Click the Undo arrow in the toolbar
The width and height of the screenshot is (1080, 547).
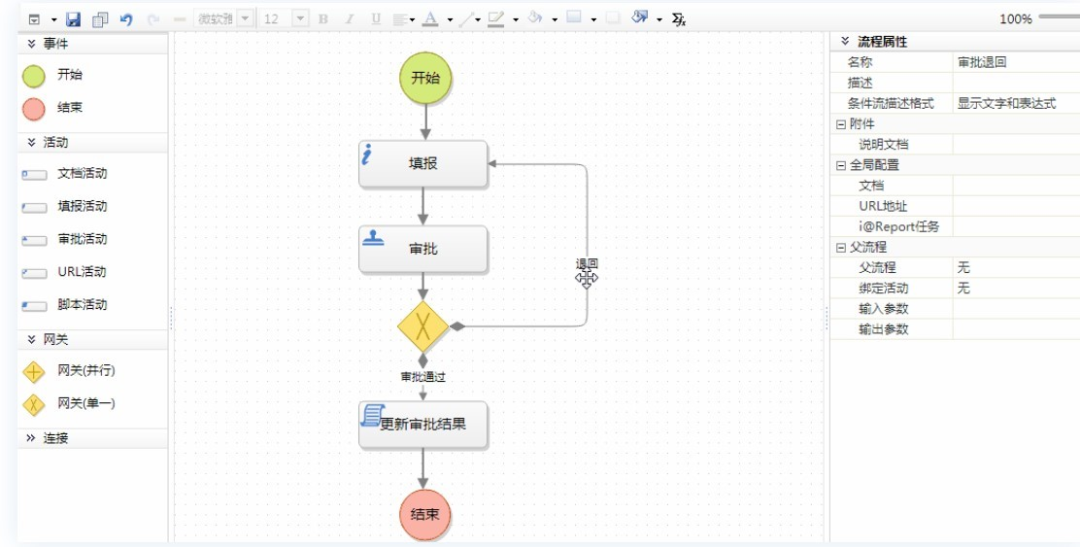point(126,19)
